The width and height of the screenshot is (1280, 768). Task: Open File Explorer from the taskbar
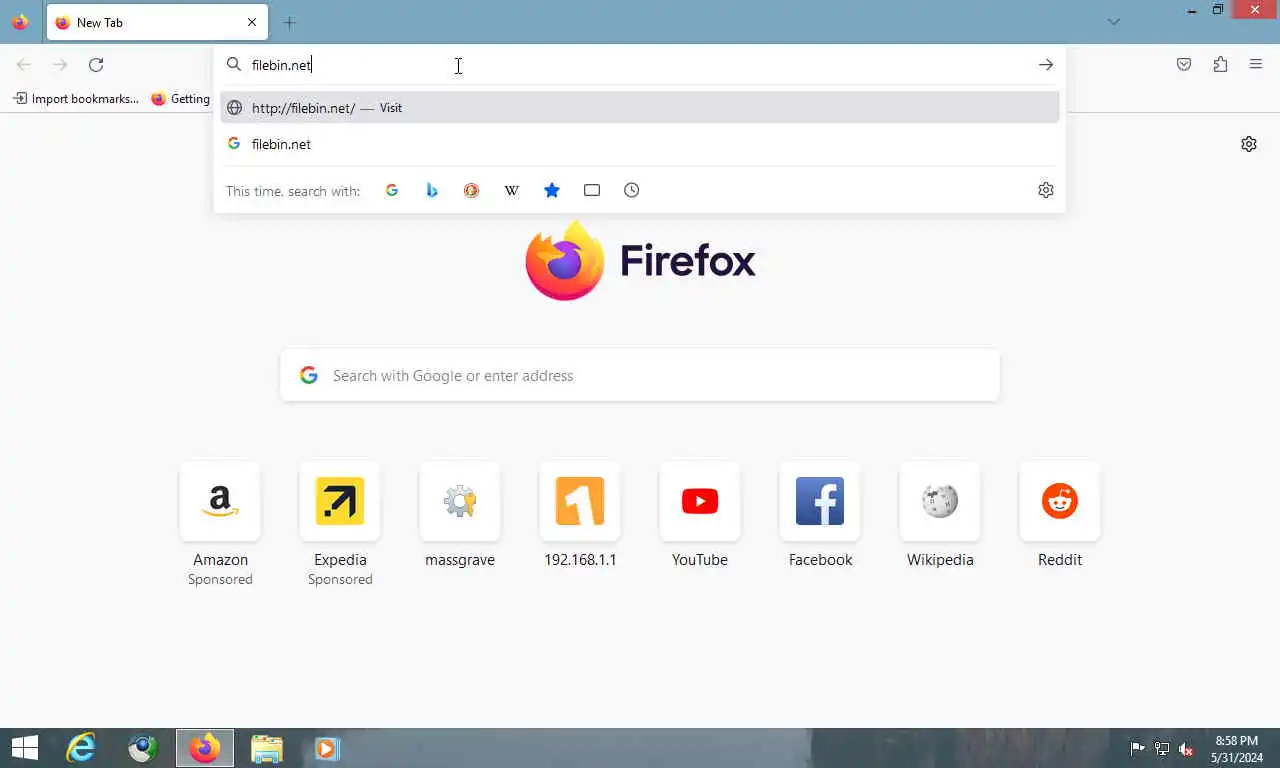[x=267, y=748]
